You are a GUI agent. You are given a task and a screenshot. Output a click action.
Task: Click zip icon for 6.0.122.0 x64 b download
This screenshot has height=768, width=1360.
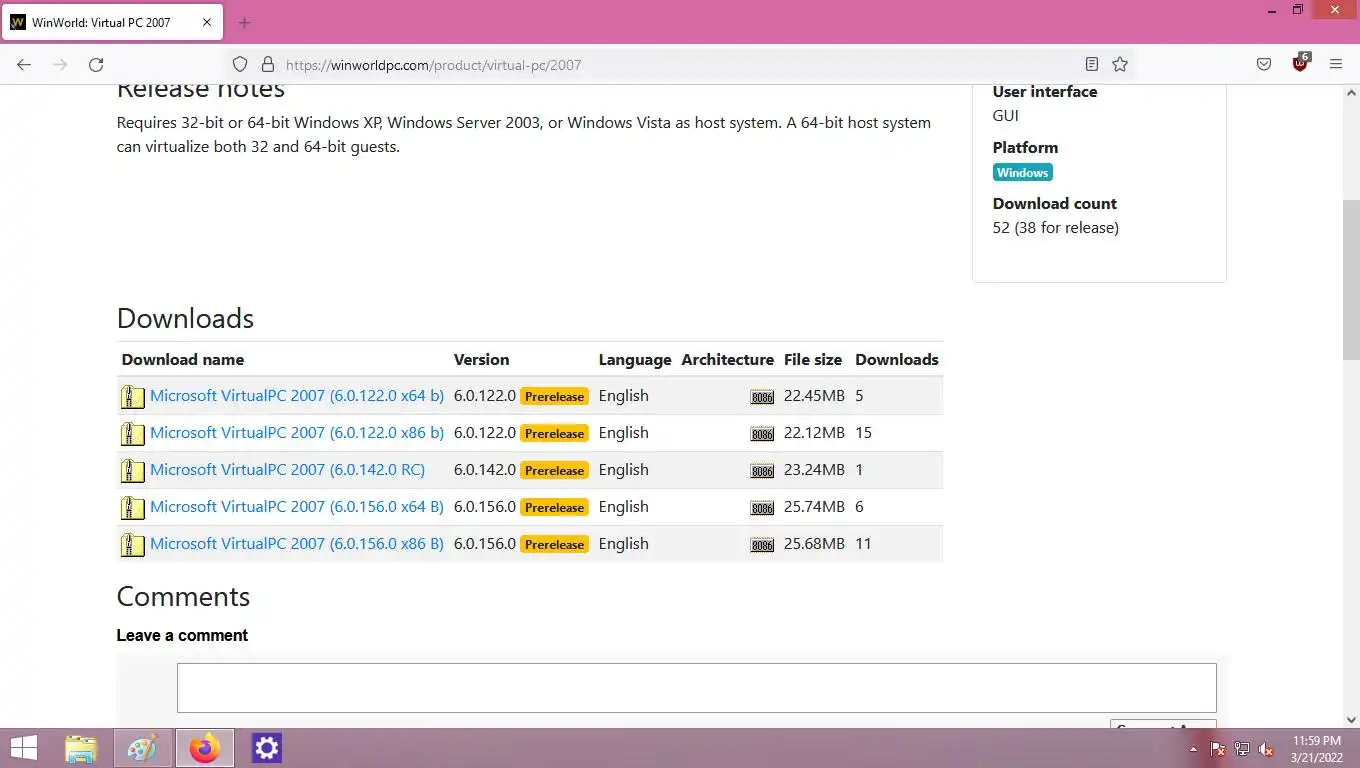pyautogui.click(x=133, y=397)
